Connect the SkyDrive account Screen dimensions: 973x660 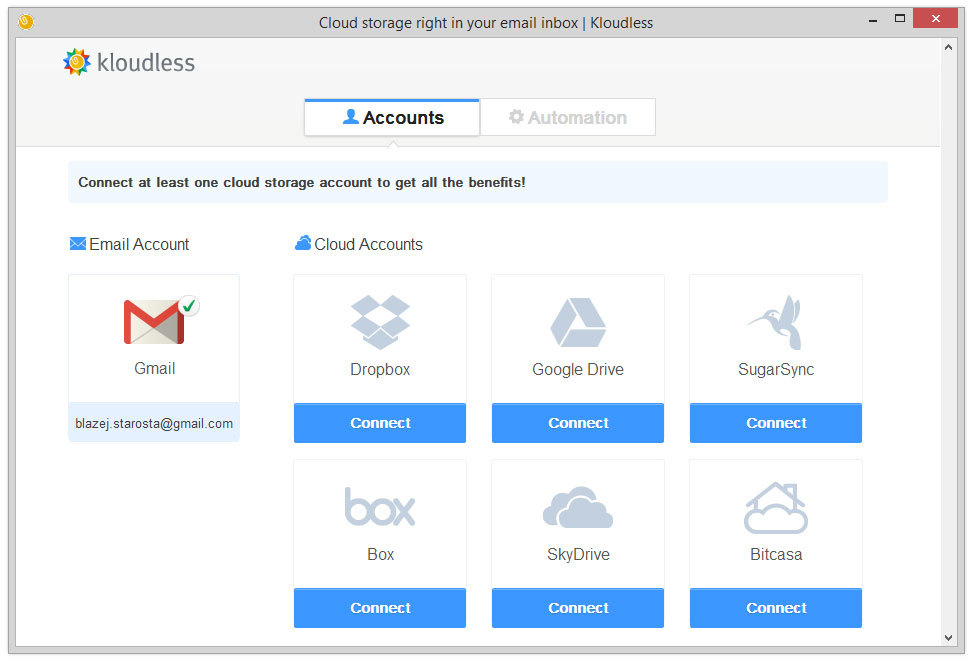[578, 608]
